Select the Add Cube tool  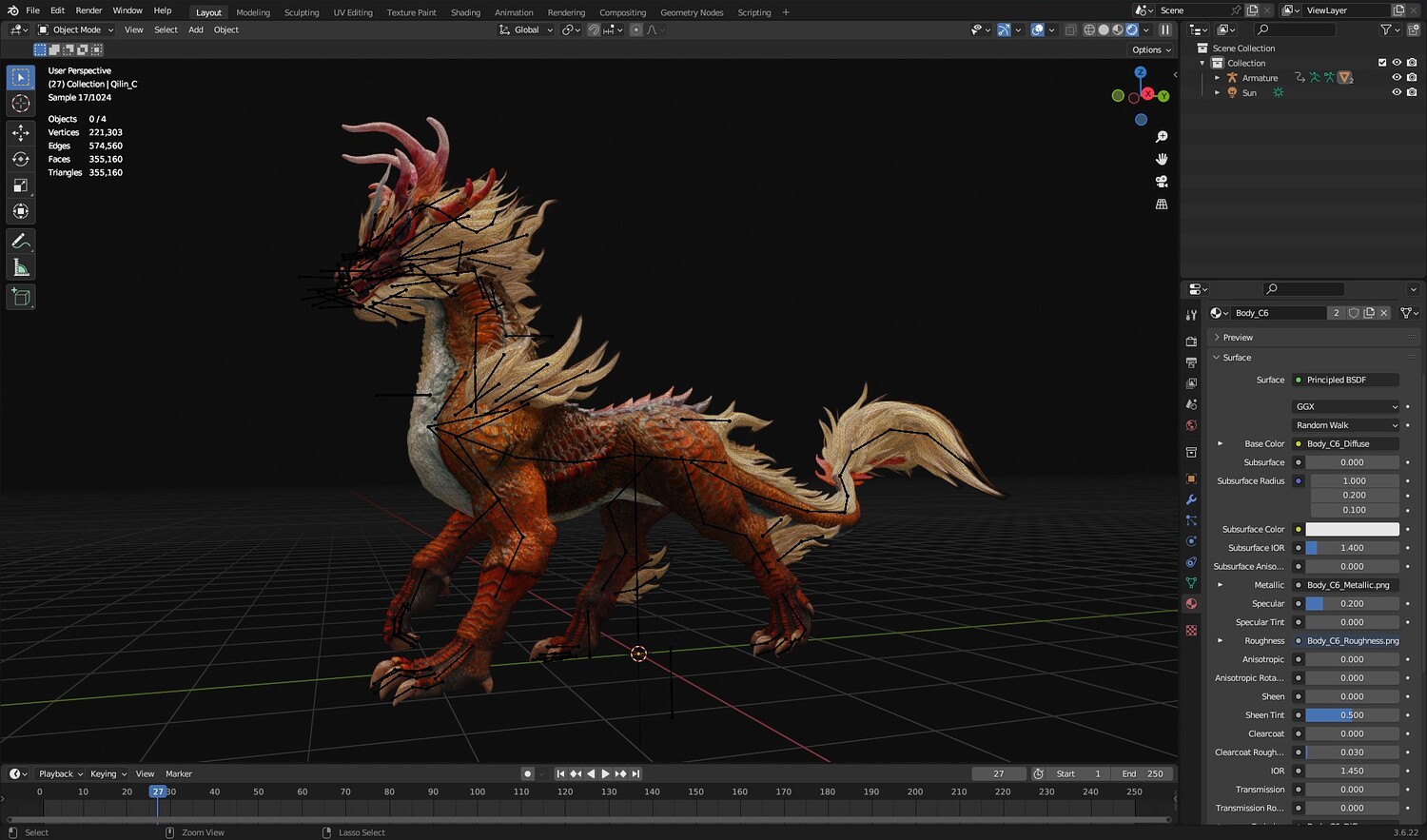click(21, 298)
